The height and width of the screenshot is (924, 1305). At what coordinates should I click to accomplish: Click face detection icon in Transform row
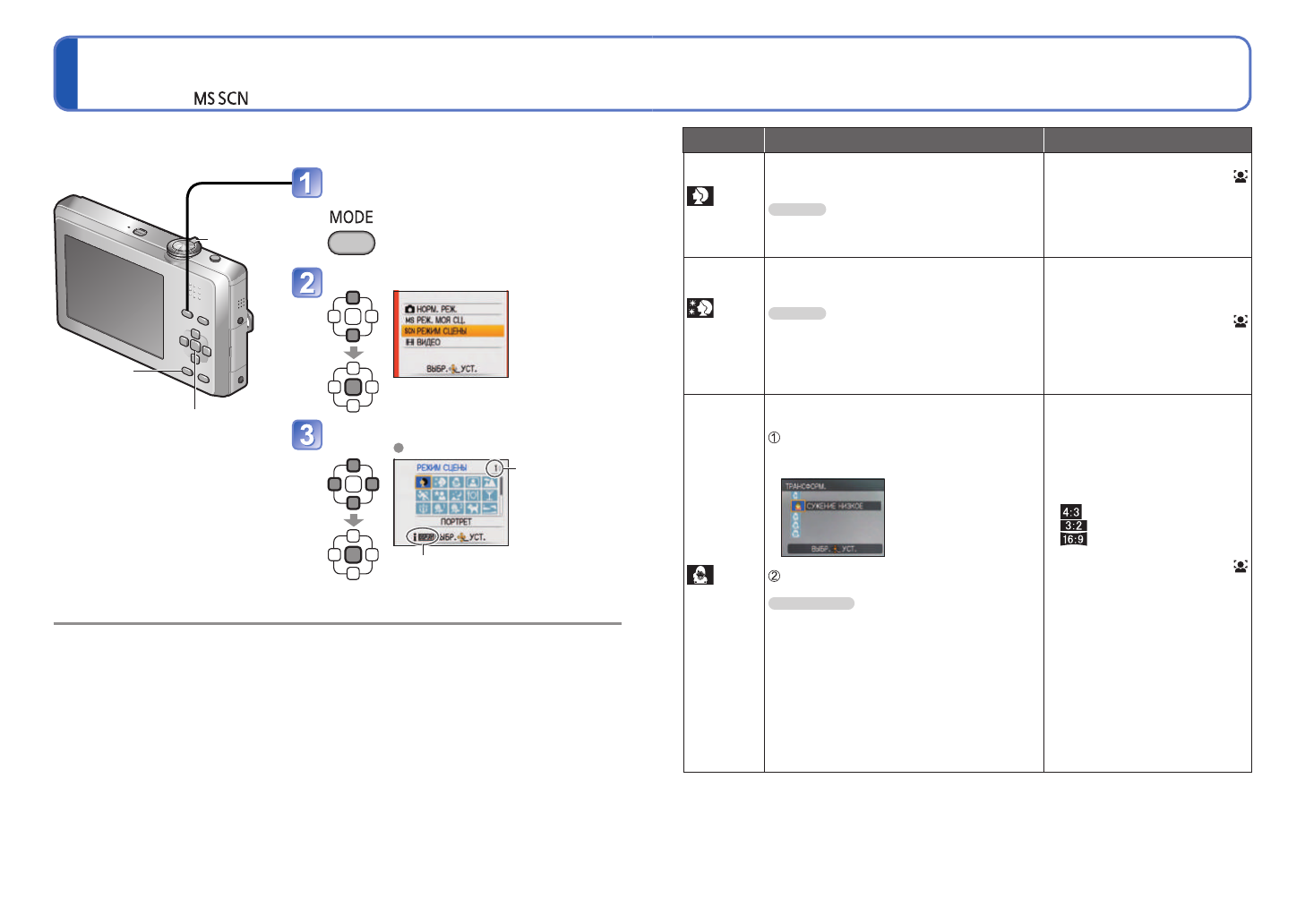tap(1240, 566)
